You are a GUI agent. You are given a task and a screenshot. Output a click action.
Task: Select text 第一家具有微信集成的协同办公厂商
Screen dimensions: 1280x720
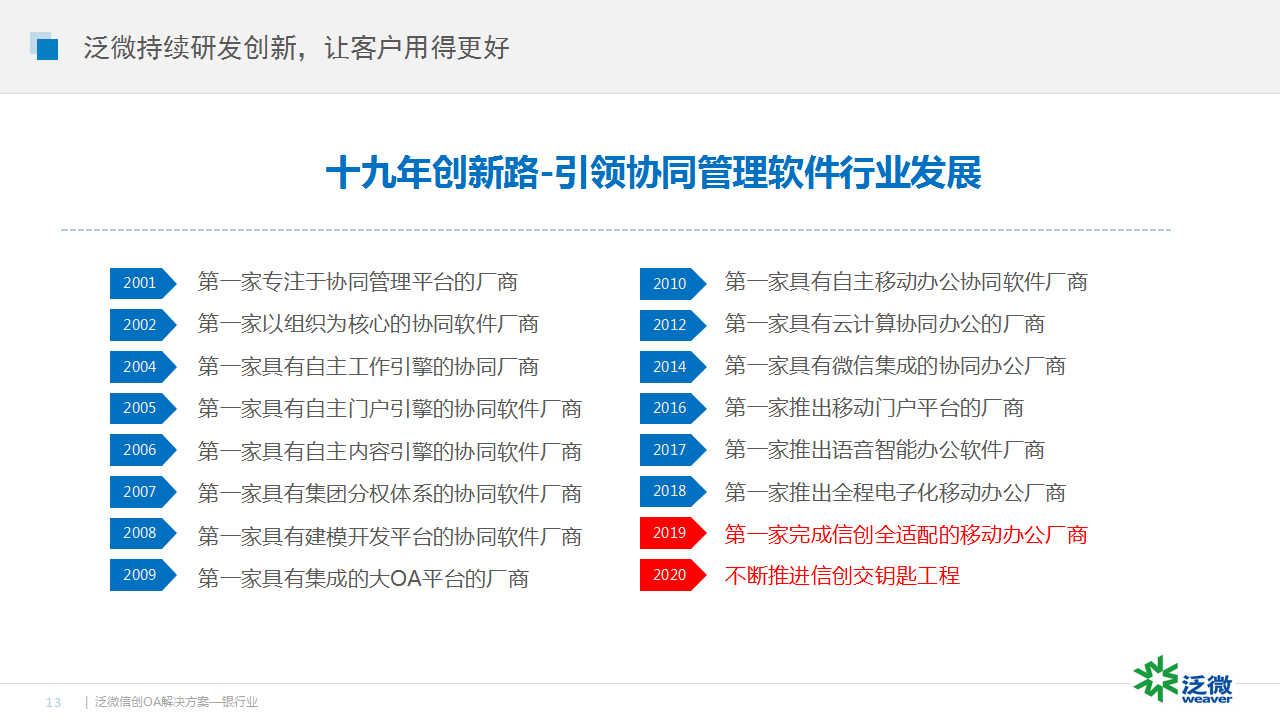[895, 366]
